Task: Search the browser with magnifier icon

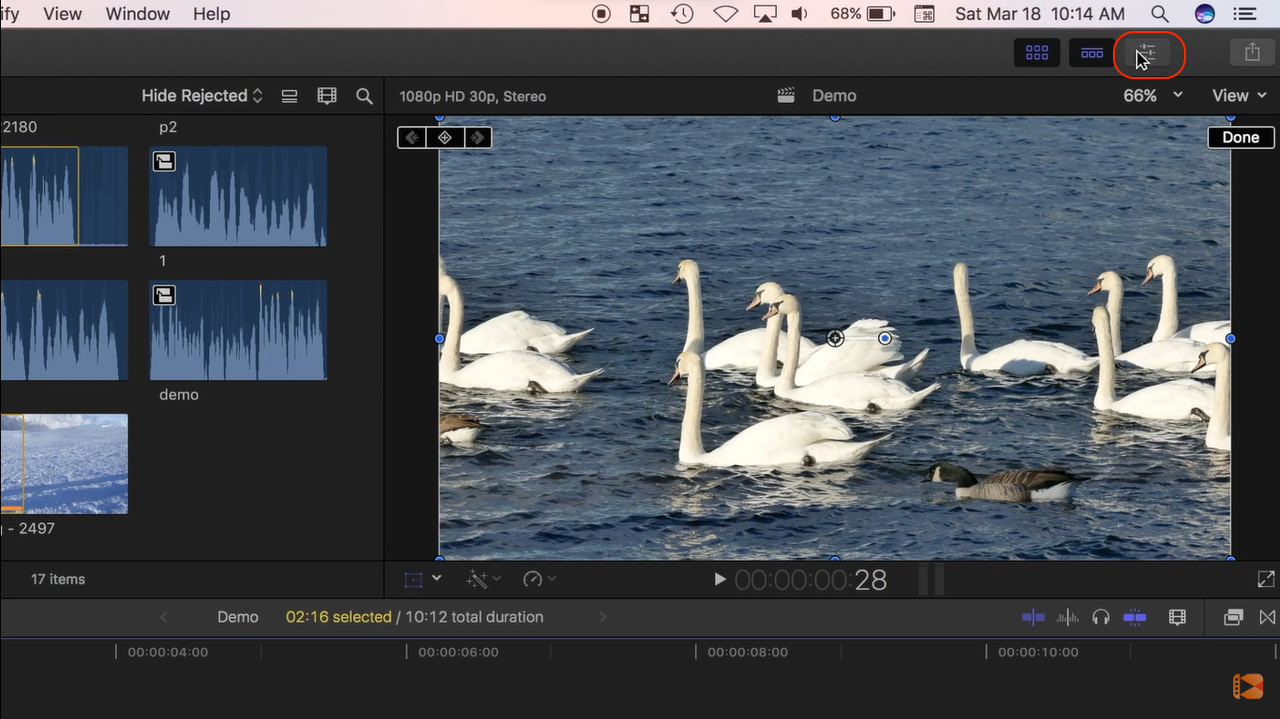Action: [364, 96]
